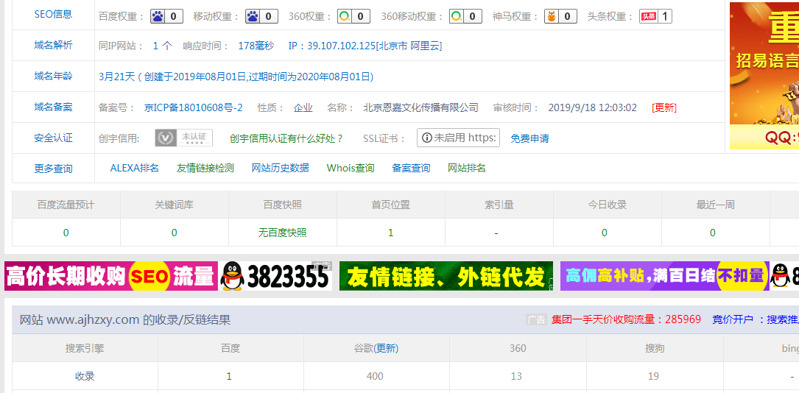This screenshot has width=799, height=393.
Task: Click the 友情链接、外链代发 banner
Action: [446, 276]
